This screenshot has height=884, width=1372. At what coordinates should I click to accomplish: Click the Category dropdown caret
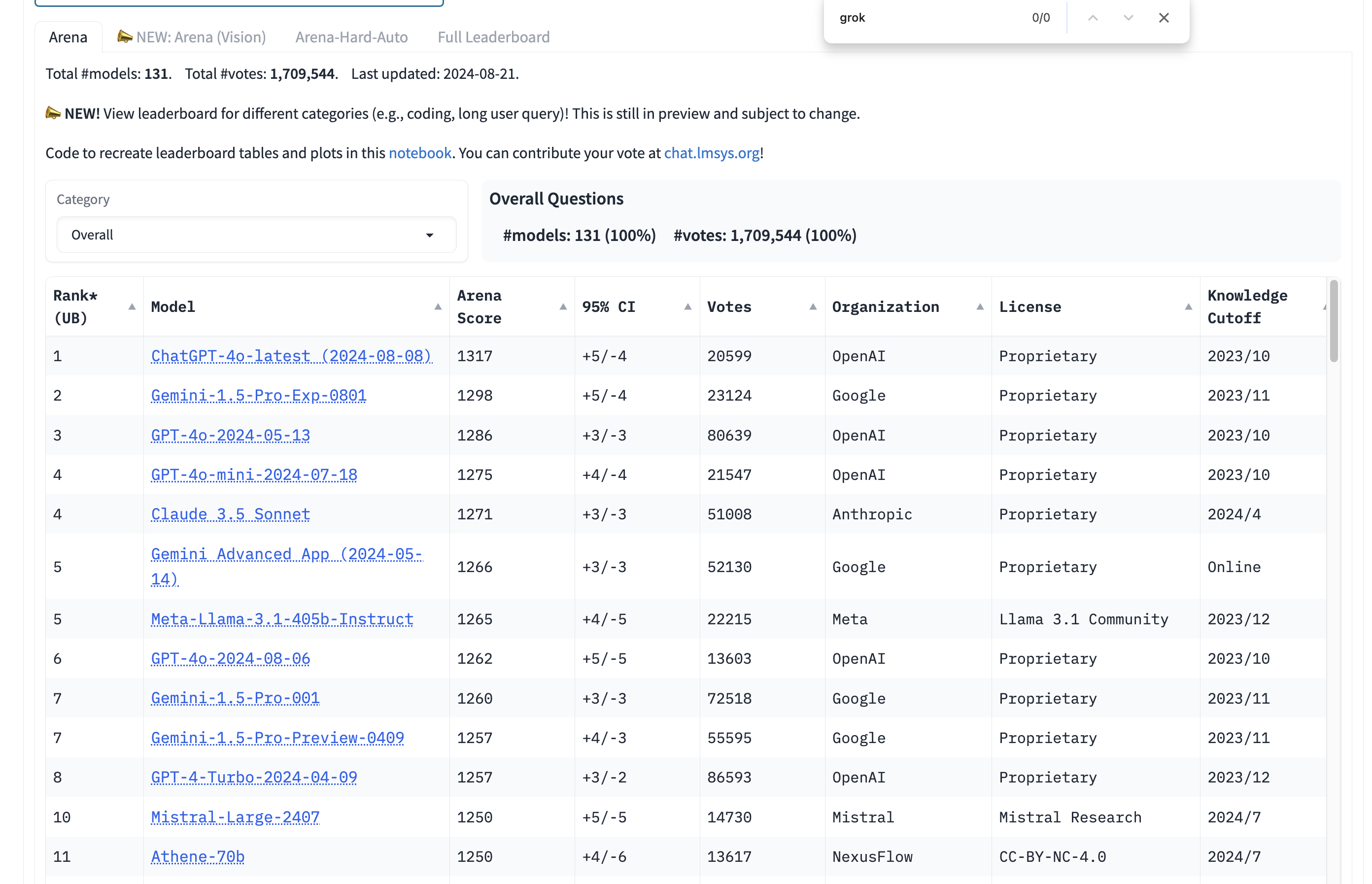pyautogui.click(x=429, y=236)
